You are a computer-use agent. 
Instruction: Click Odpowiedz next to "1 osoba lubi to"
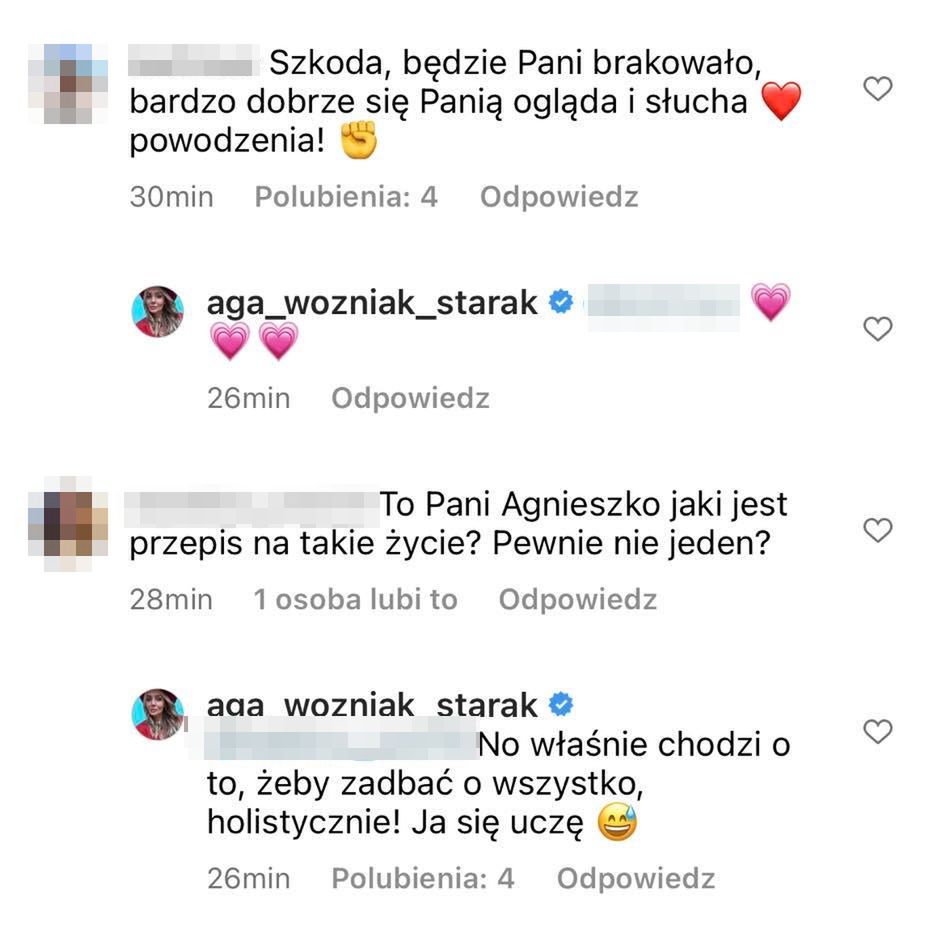coord(577,600)
